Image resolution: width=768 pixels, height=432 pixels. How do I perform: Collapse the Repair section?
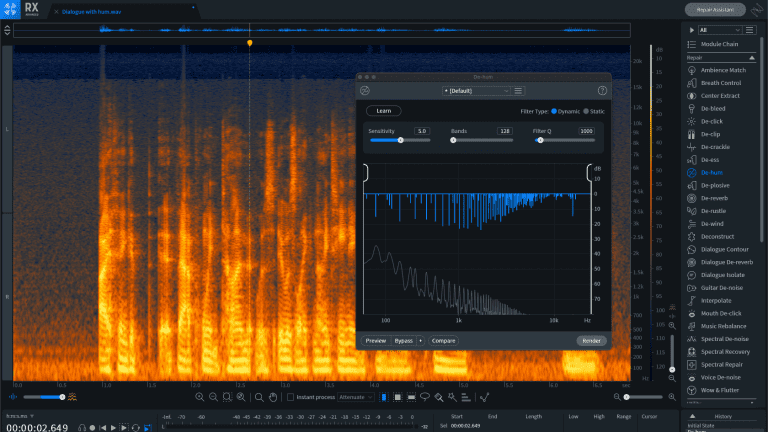pos(752,58)
